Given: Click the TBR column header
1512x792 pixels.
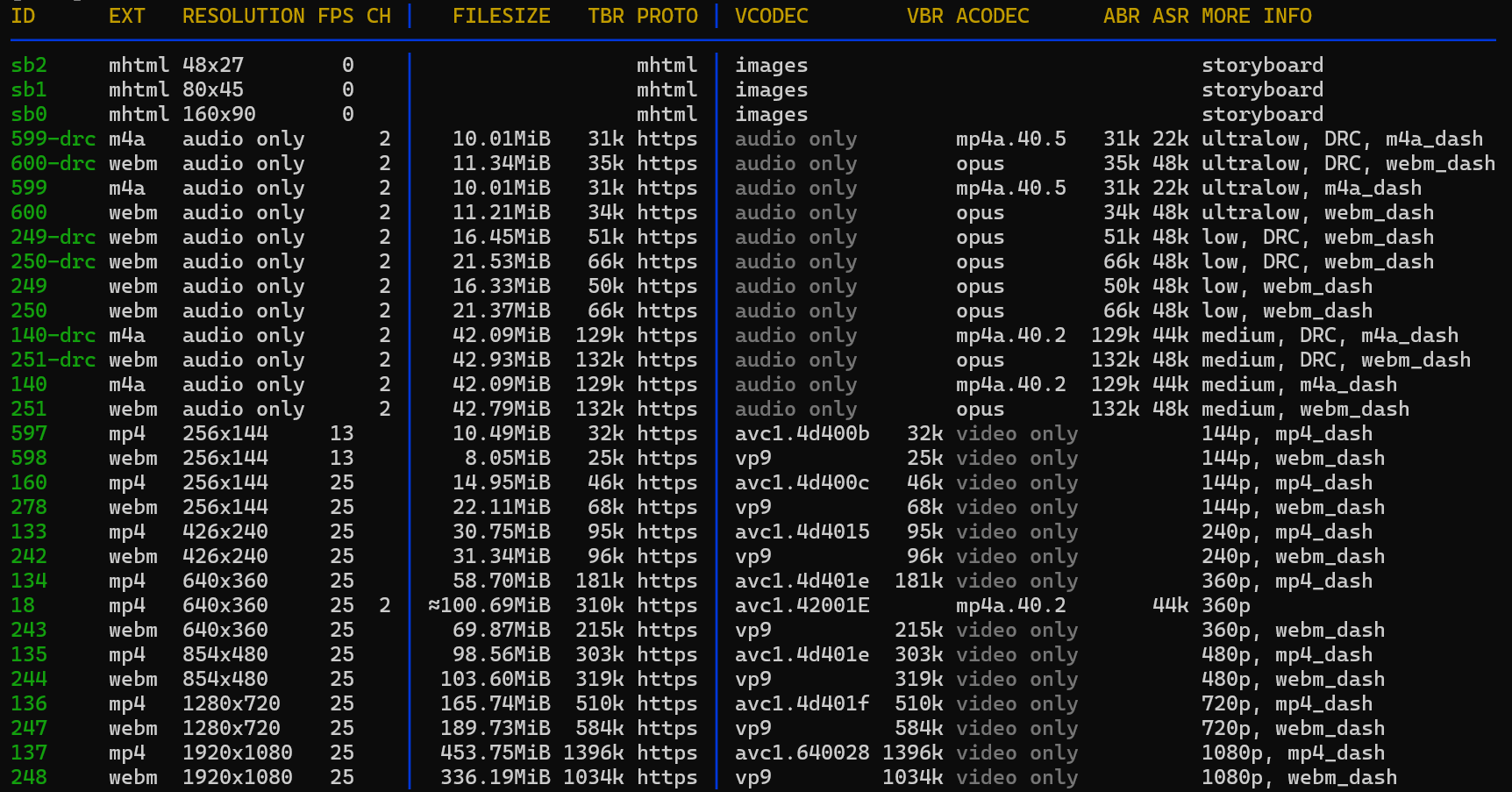Looking at the screenshot, I should (606, 16).
